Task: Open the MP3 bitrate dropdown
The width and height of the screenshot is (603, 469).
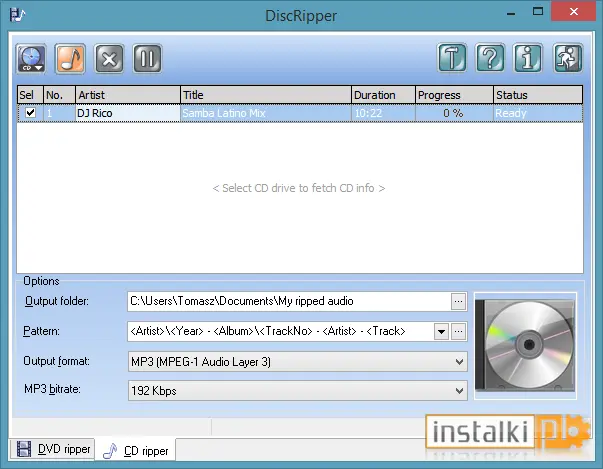Action: click(298, 391)
